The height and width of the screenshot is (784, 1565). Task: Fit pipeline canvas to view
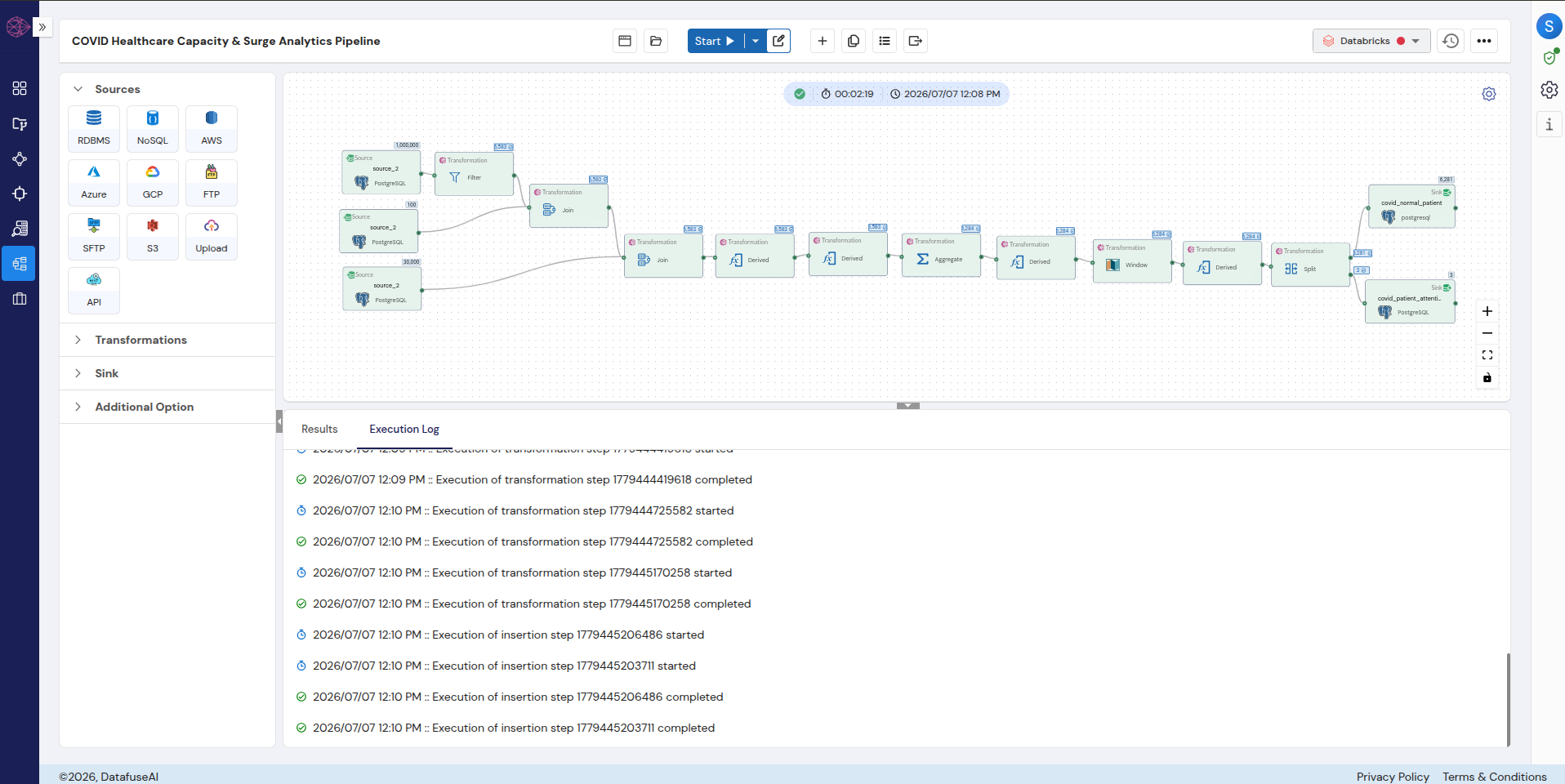tap(1487, 355)
